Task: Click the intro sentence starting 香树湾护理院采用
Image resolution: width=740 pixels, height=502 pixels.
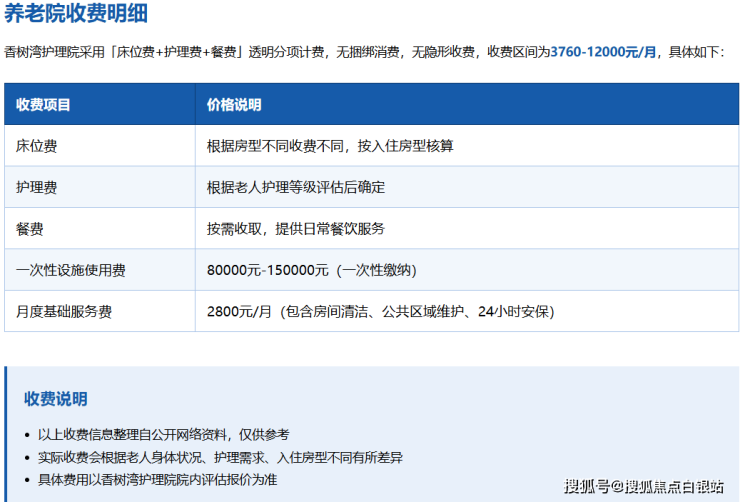Action: (364, 51)
